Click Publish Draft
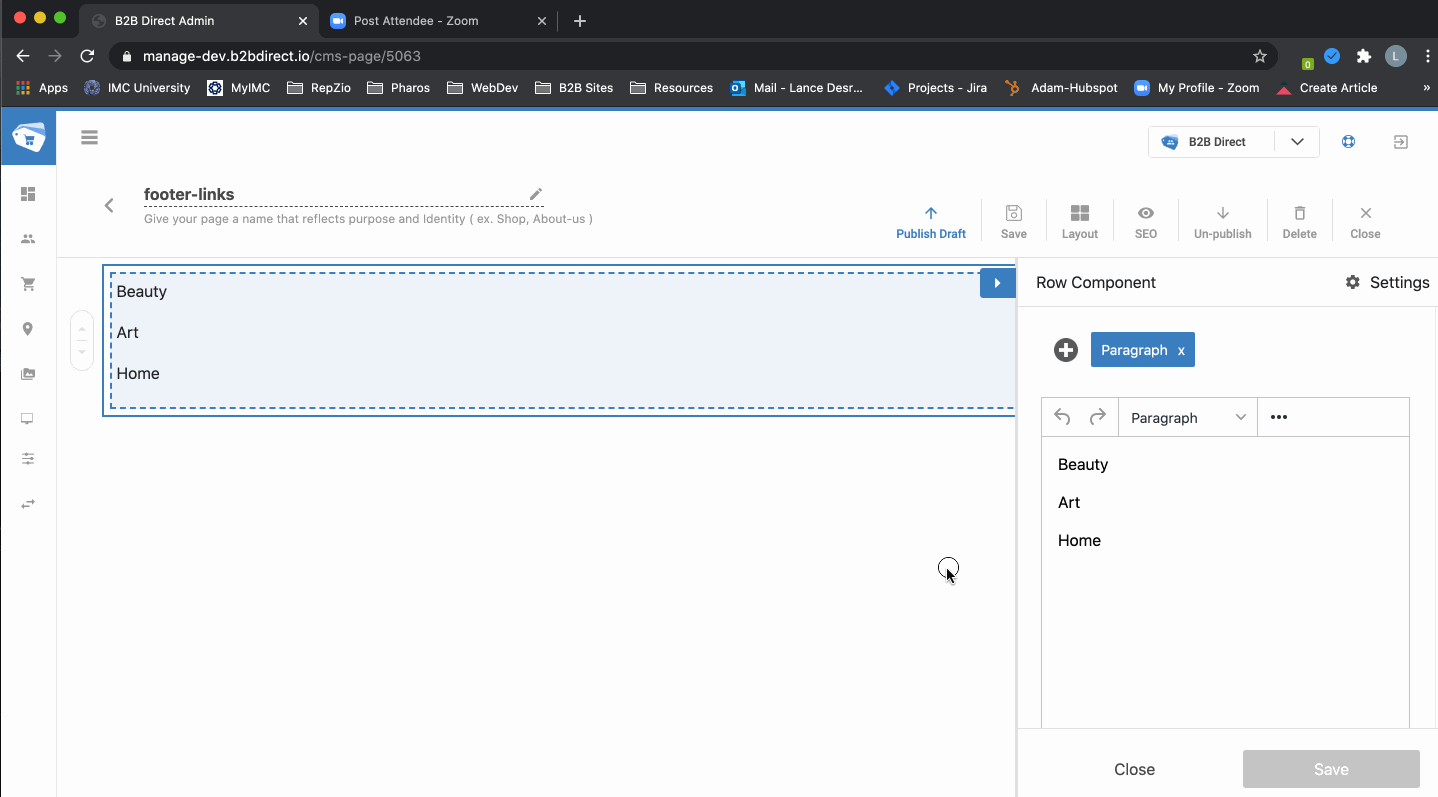The width and height of the screenshot is (1438, 797). [931, 222]
